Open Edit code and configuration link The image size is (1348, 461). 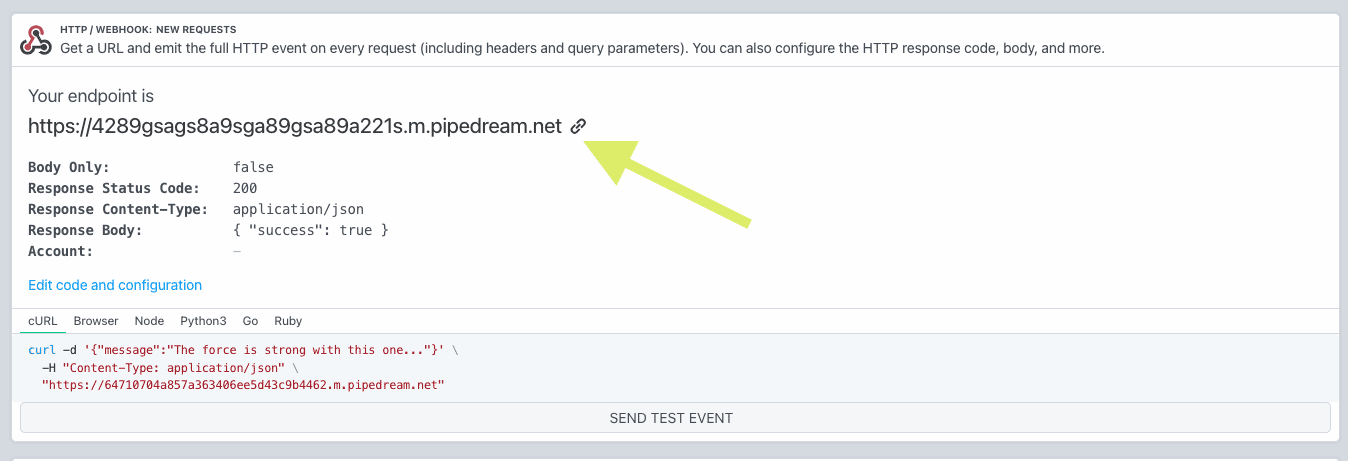[115, 285]
